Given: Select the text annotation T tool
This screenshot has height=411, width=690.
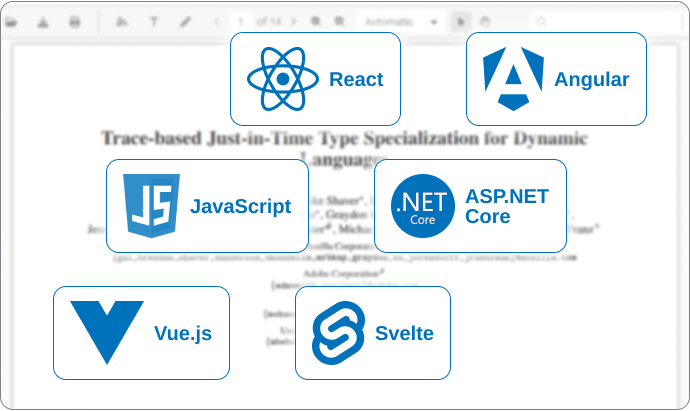Looking at the screenshot, I should (x=154, y=22).
